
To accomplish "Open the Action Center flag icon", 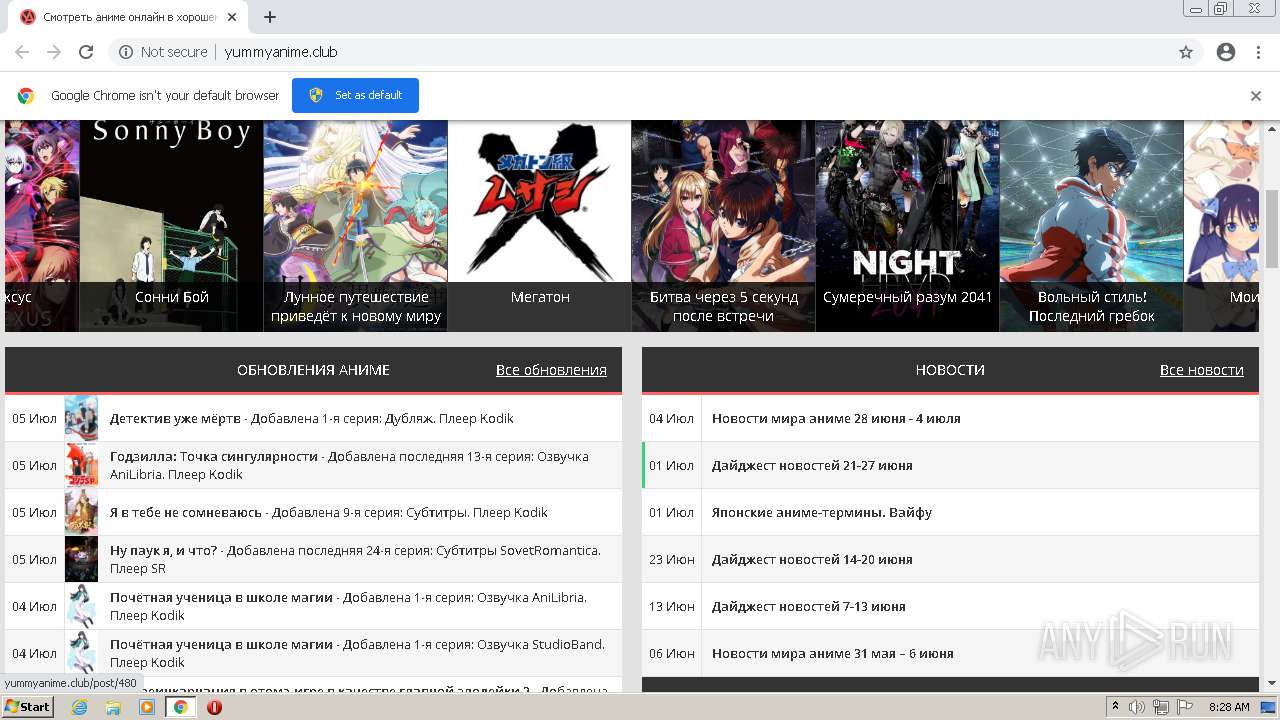I will click(1185, 707).
